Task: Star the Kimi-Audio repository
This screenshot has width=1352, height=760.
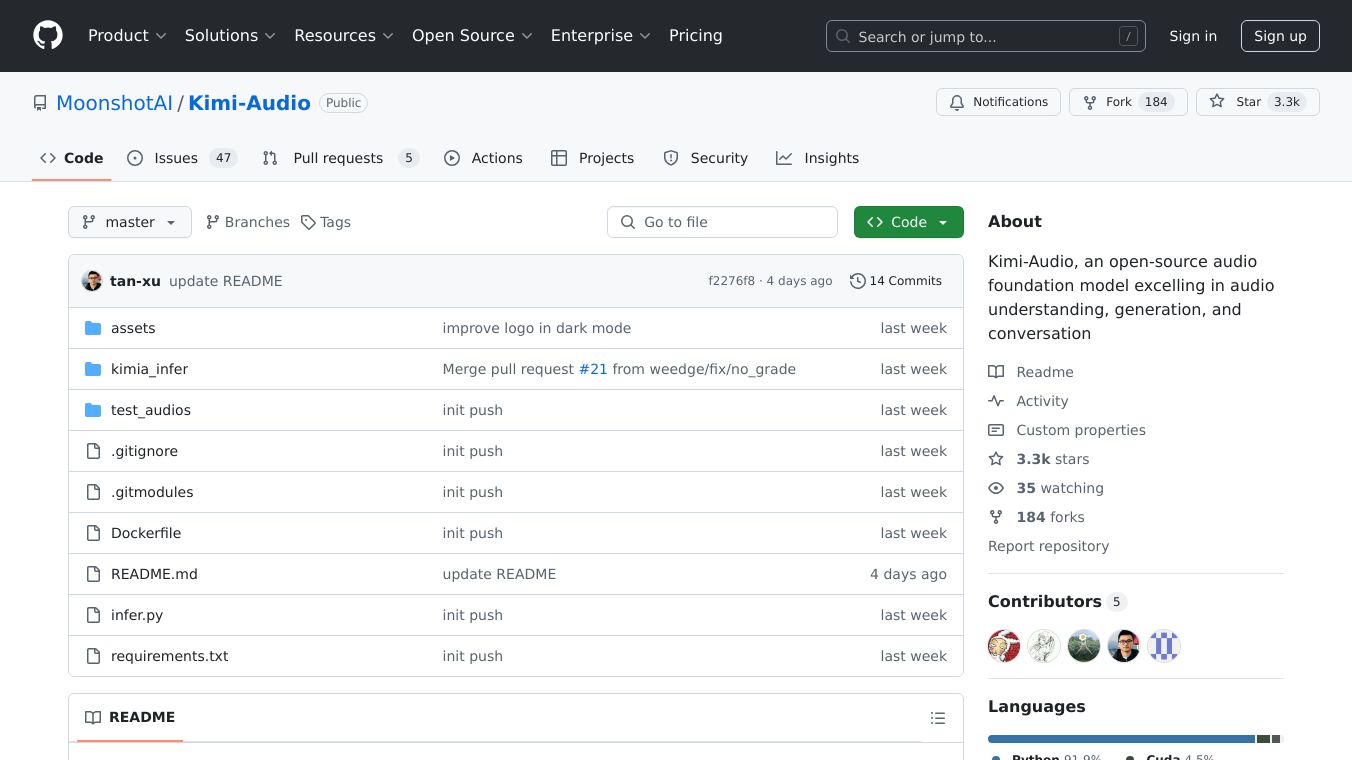Action: click(1237, 102)
